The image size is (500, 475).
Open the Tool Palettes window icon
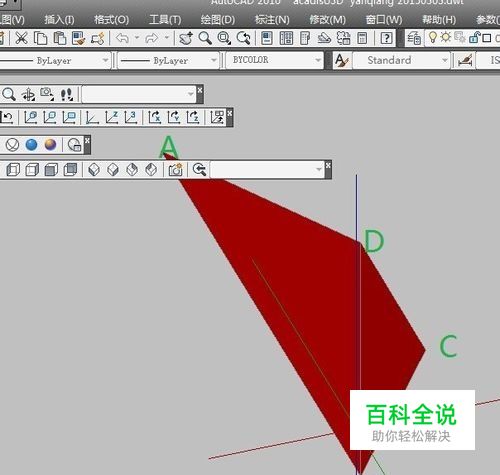point(305,38)
